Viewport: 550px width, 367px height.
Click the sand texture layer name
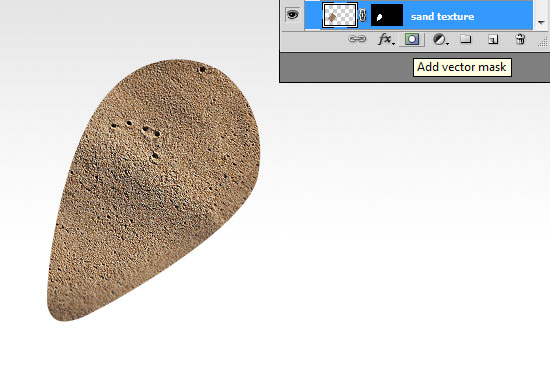(x=442, y=16)
